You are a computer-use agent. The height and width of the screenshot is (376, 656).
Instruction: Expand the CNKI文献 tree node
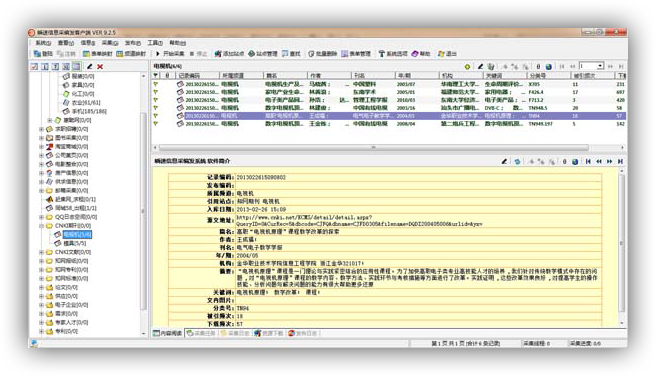click(41, 252)
